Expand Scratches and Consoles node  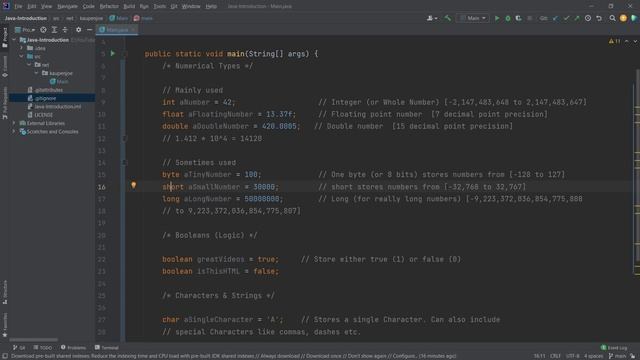(x=14, y=132)
